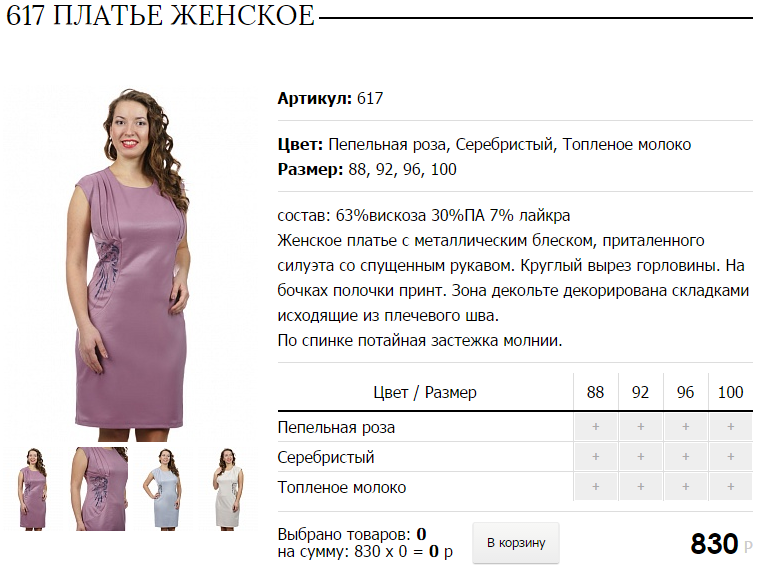767x568 pixels.
Task: Add Серебристый dress in size 100
Action: (x=730, y=457)
